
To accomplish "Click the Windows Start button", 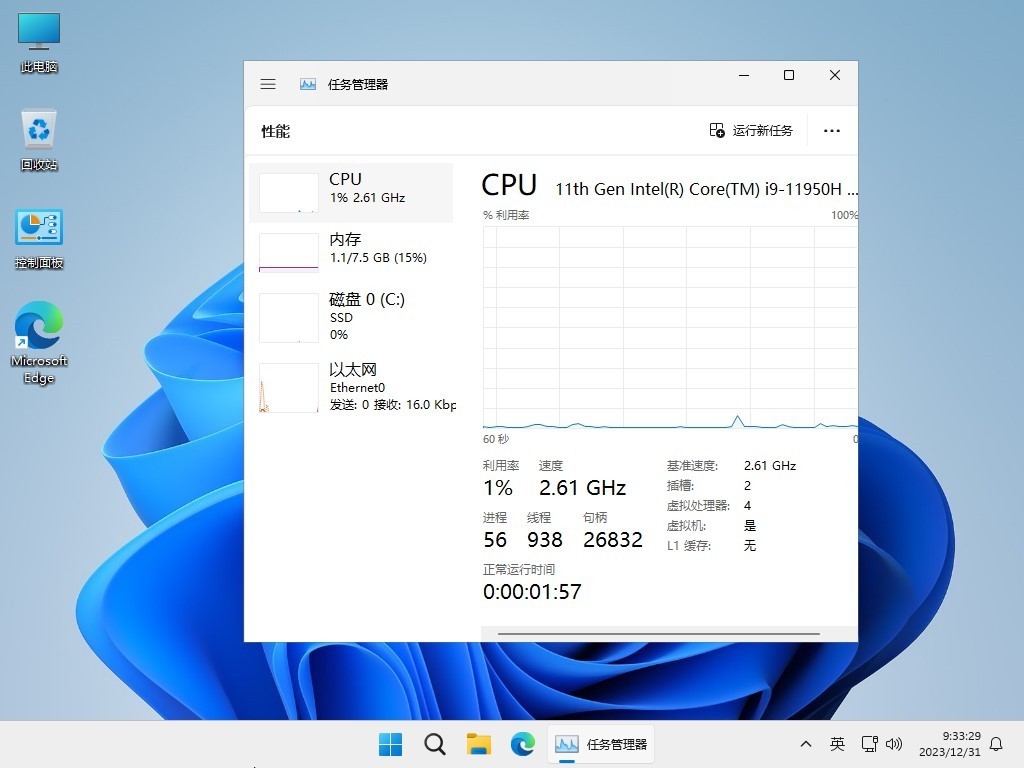I will click(390, 744).
